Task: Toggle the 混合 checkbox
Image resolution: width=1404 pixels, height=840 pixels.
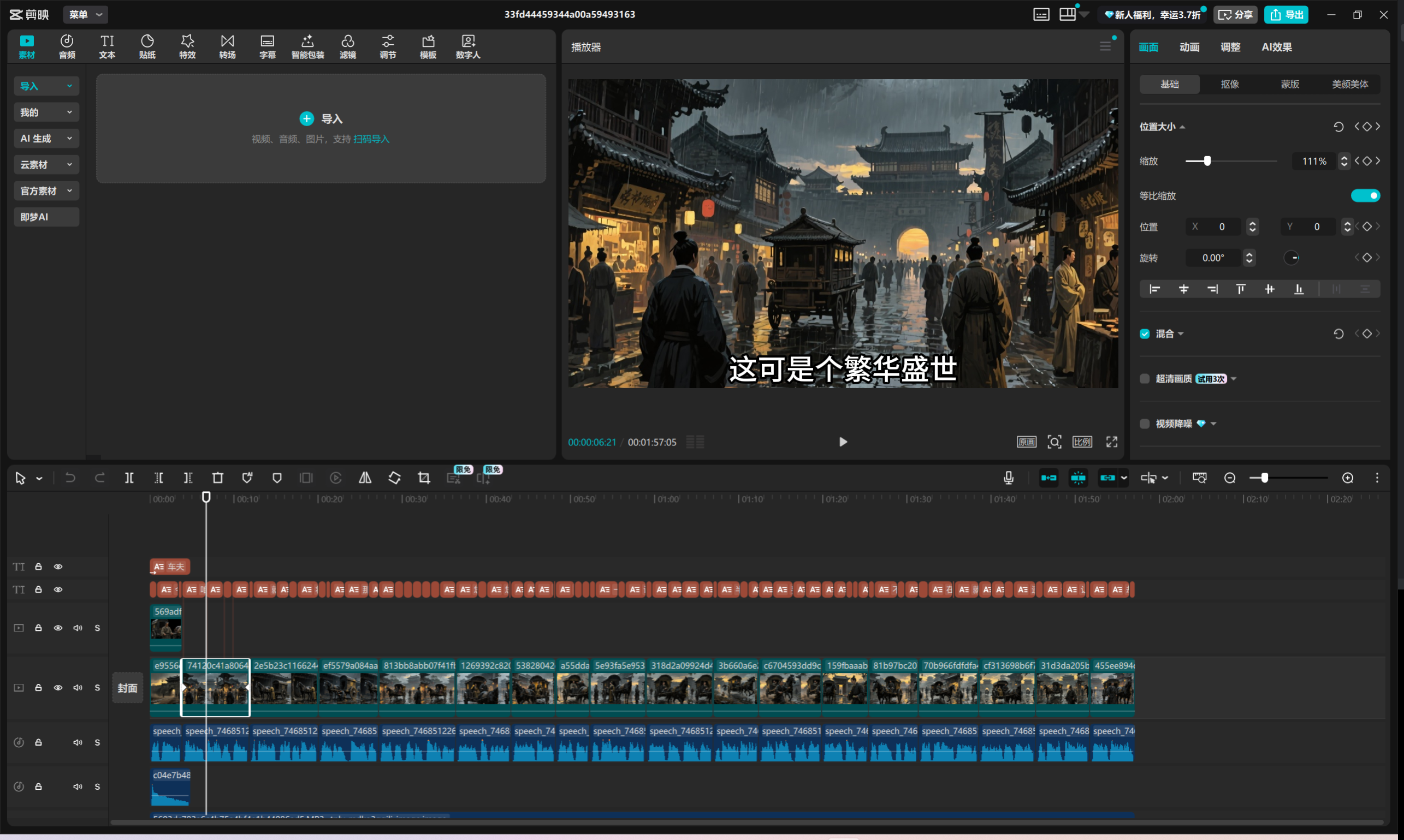Action: (1145, 334)
